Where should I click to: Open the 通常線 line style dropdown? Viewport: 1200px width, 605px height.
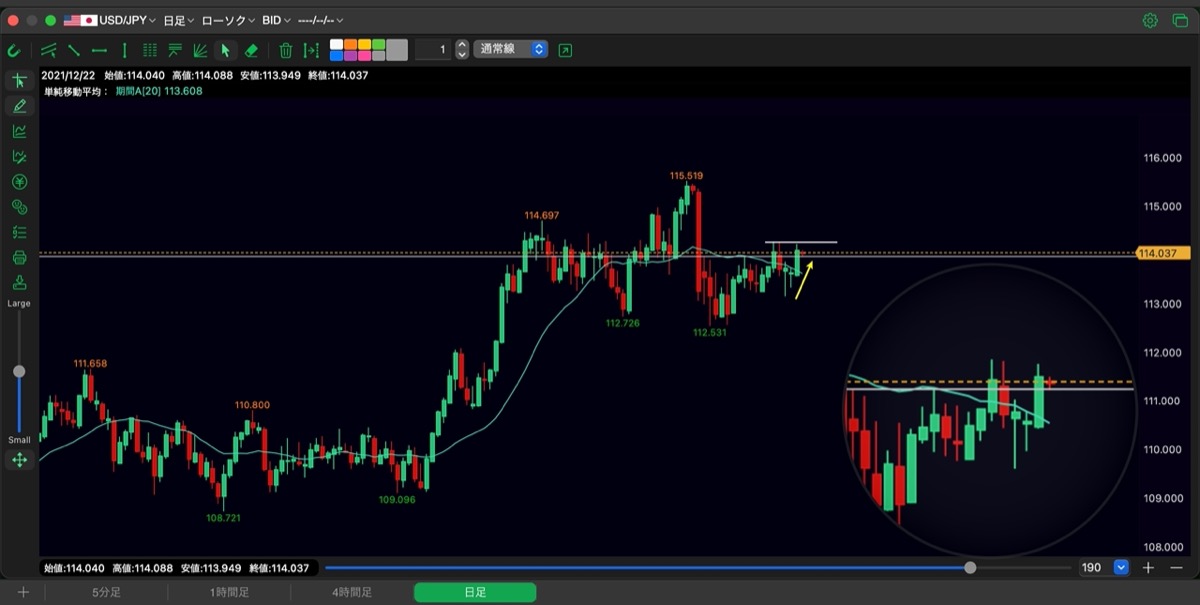(511, 49)
